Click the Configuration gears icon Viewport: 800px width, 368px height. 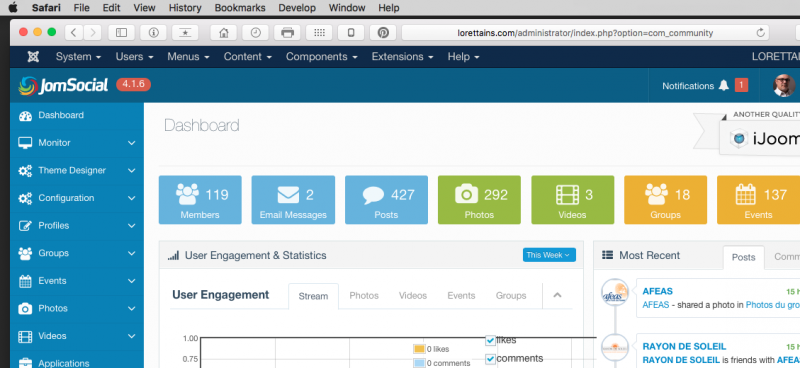[25, 198]
